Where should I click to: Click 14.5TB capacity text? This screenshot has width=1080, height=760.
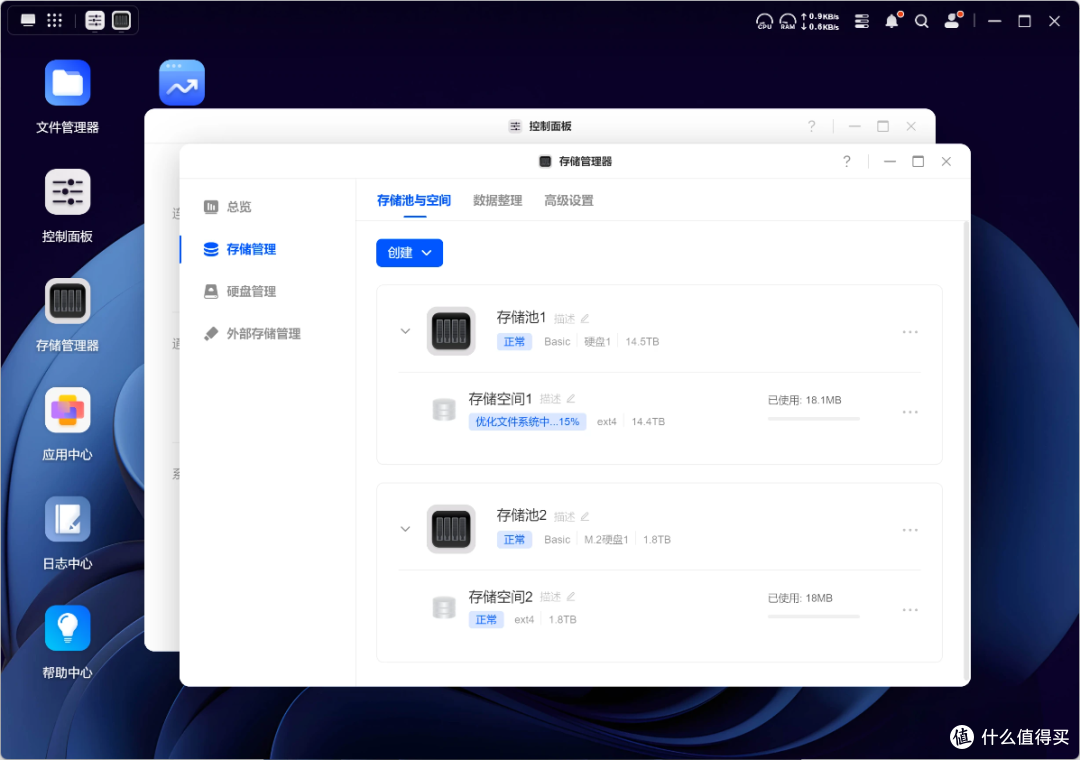[642, 342]
